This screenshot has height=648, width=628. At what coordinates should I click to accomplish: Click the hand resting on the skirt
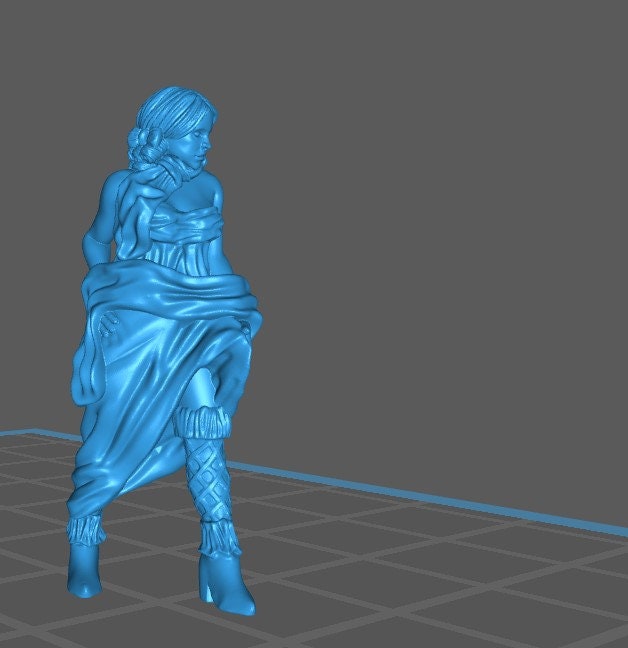(x=117, y=322)
